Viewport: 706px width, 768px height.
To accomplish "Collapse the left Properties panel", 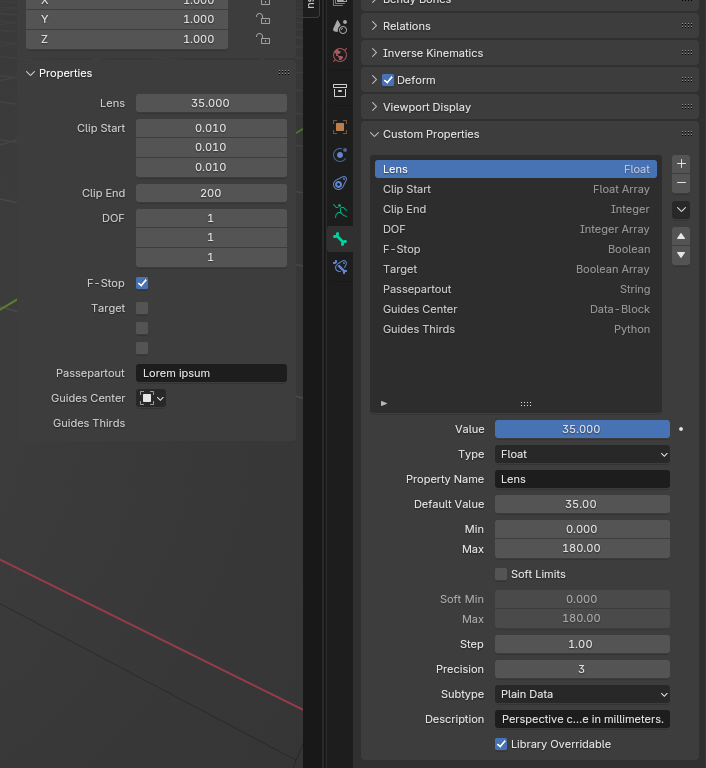I will point(30,73).
